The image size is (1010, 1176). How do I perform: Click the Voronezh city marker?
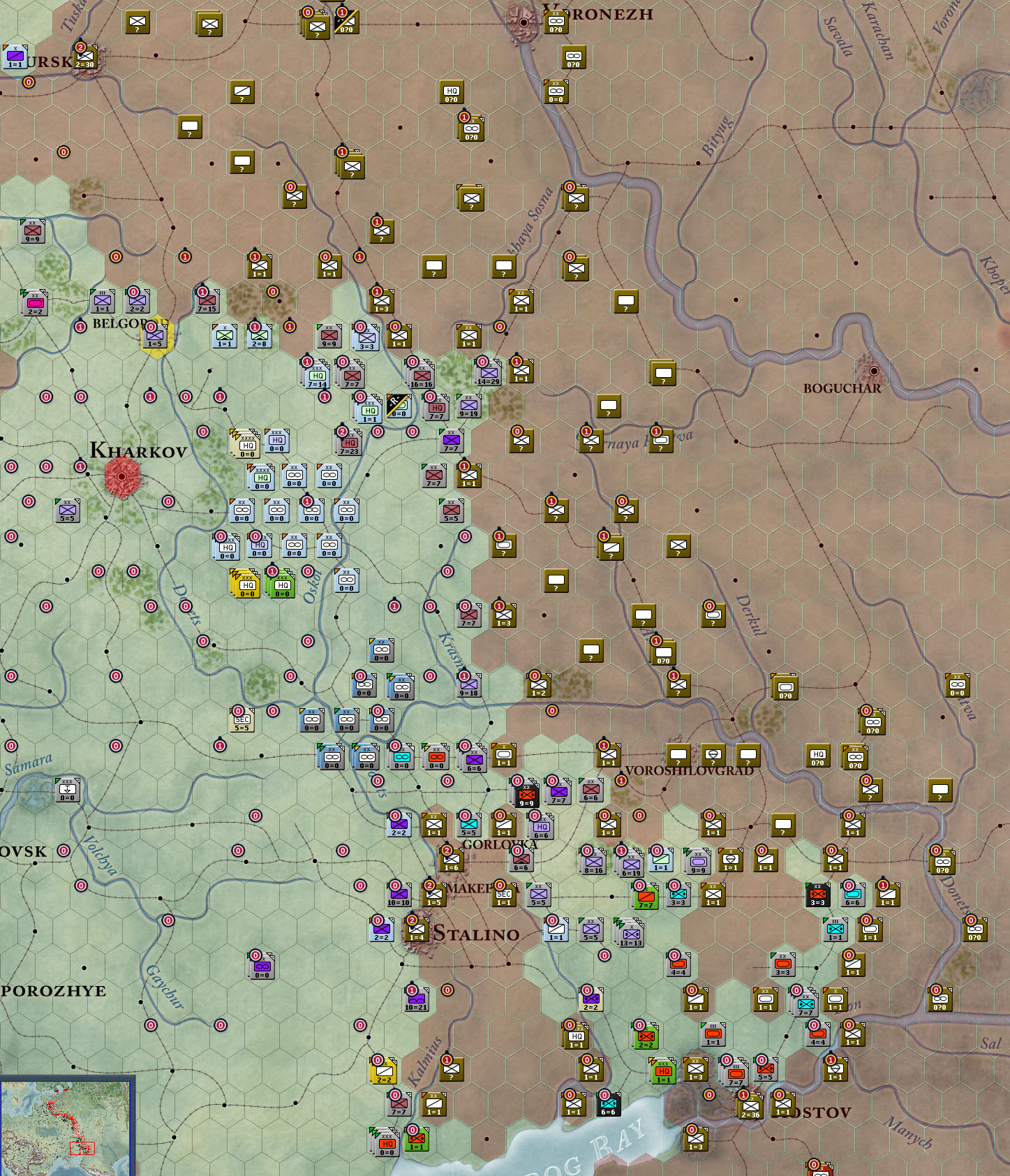[523, 22]
